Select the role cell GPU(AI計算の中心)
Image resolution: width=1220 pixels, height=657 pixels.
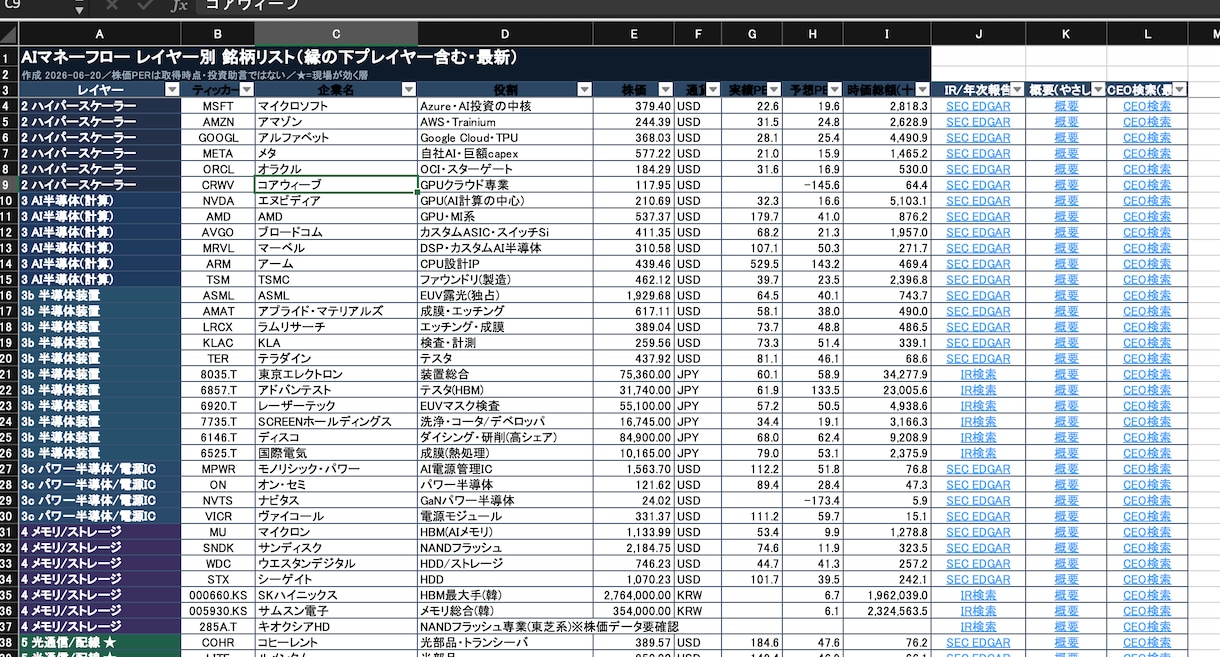click(x=505, y=201)
